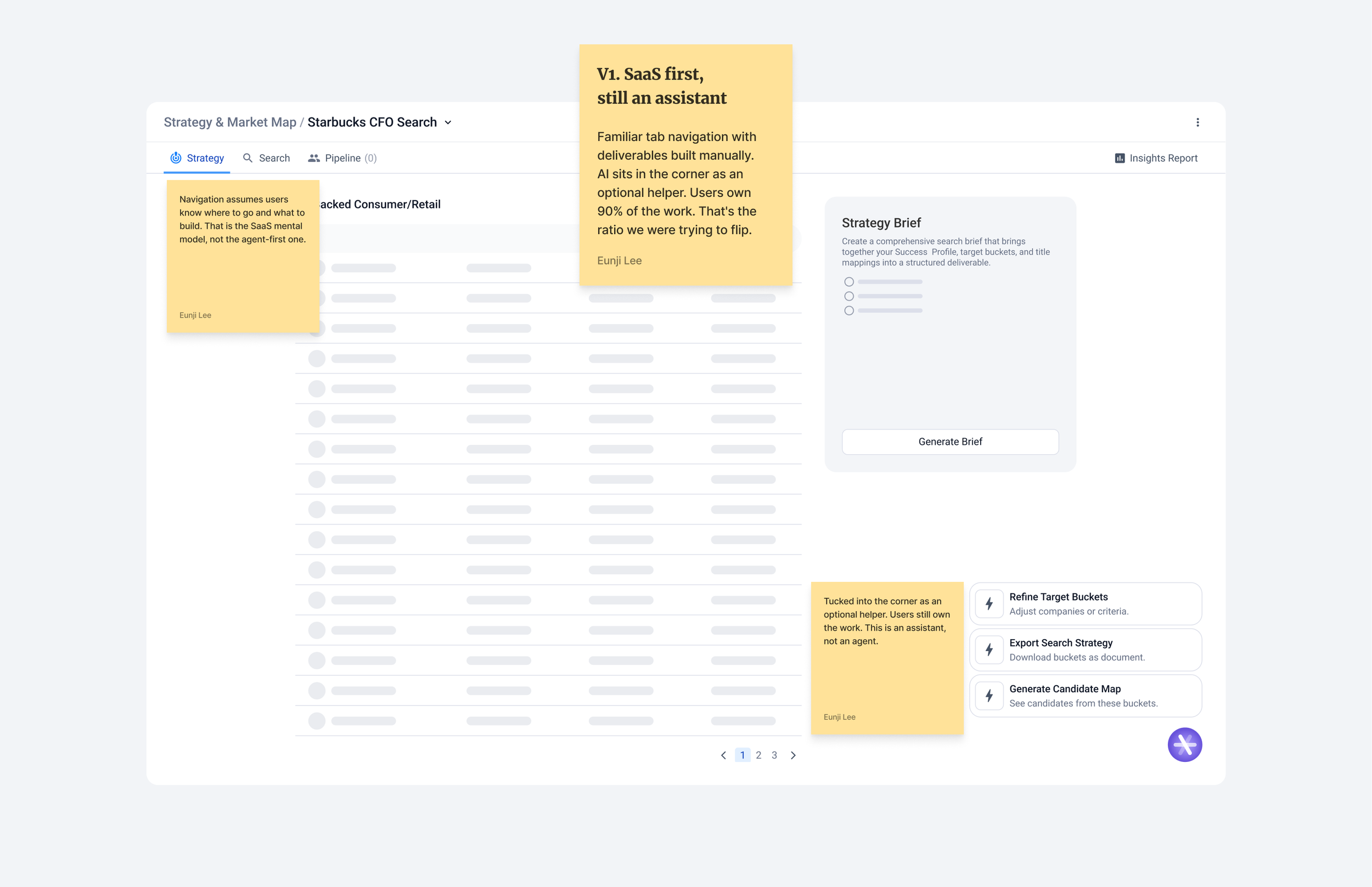Click the purple AI assistant asterisk button
This screenshot has width=1372, height=887.
pos(1184,744)
